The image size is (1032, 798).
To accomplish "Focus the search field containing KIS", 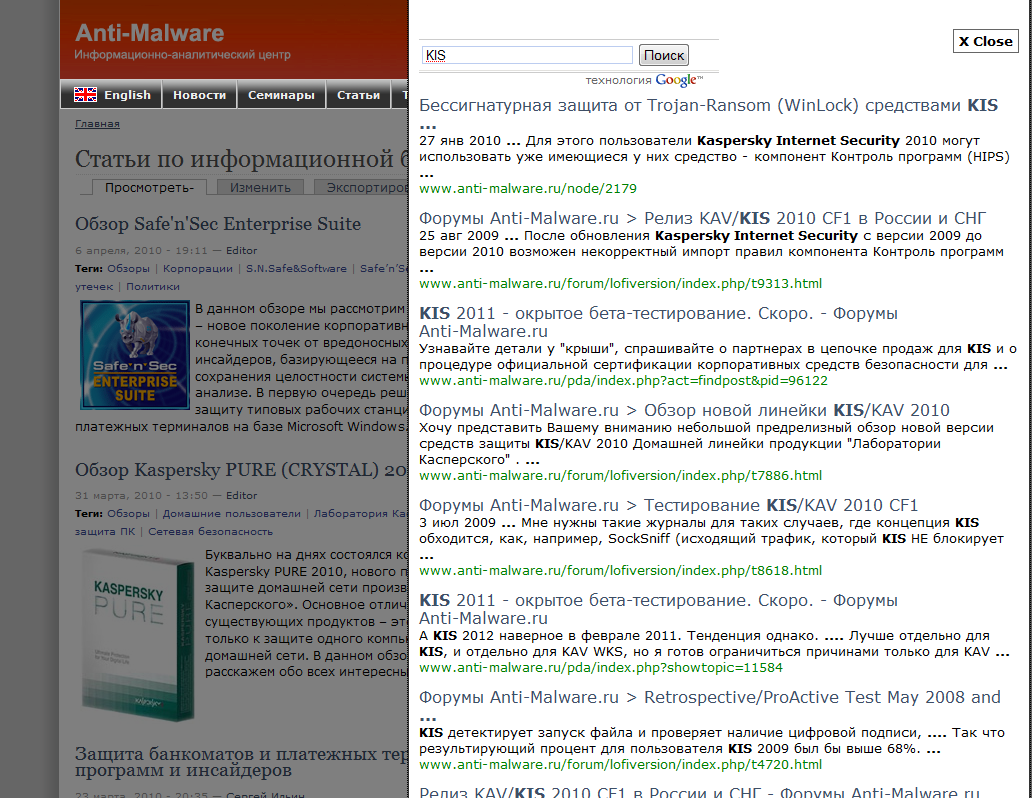I will [x=527, y=55].
